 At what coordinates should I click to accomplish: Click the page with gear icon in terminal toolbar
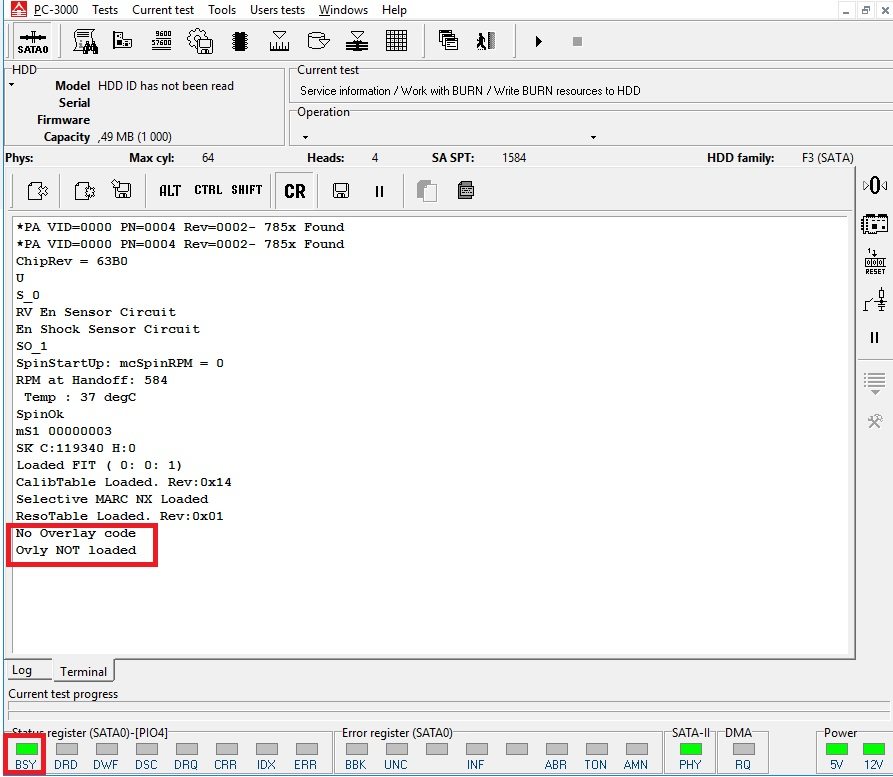84,190
